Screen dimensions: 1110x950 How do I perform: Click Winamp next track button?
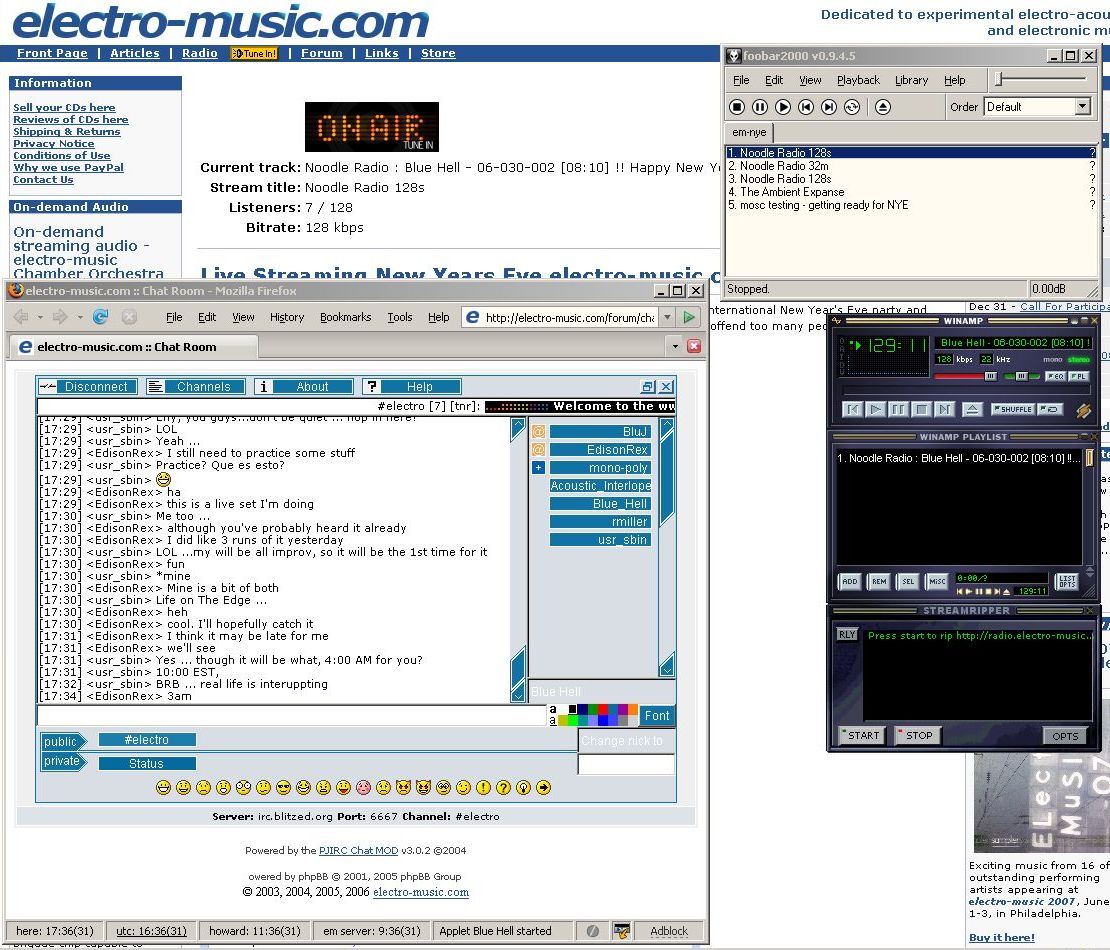click(944, 409)
